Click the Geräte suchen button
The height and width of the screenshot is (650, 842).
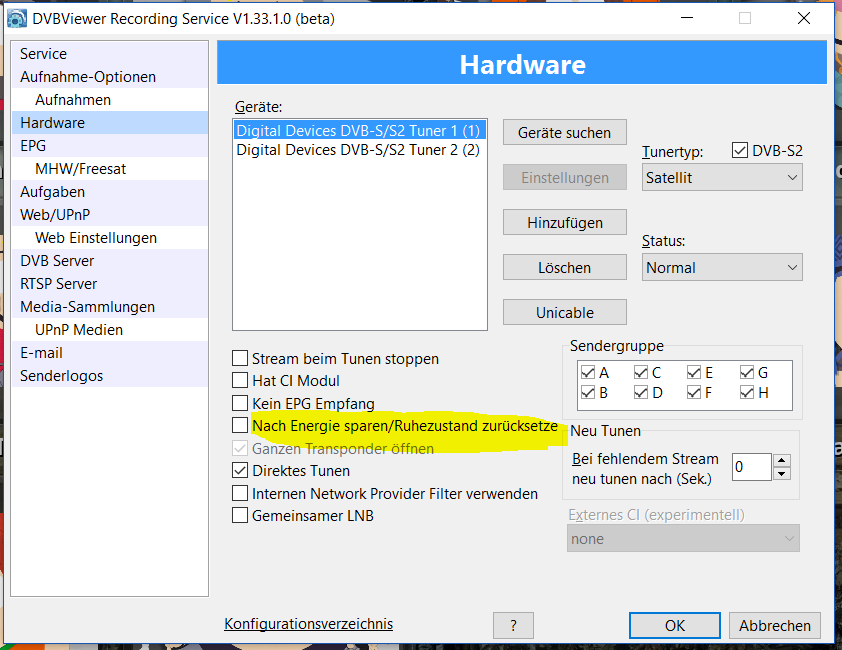pos(564,133)
